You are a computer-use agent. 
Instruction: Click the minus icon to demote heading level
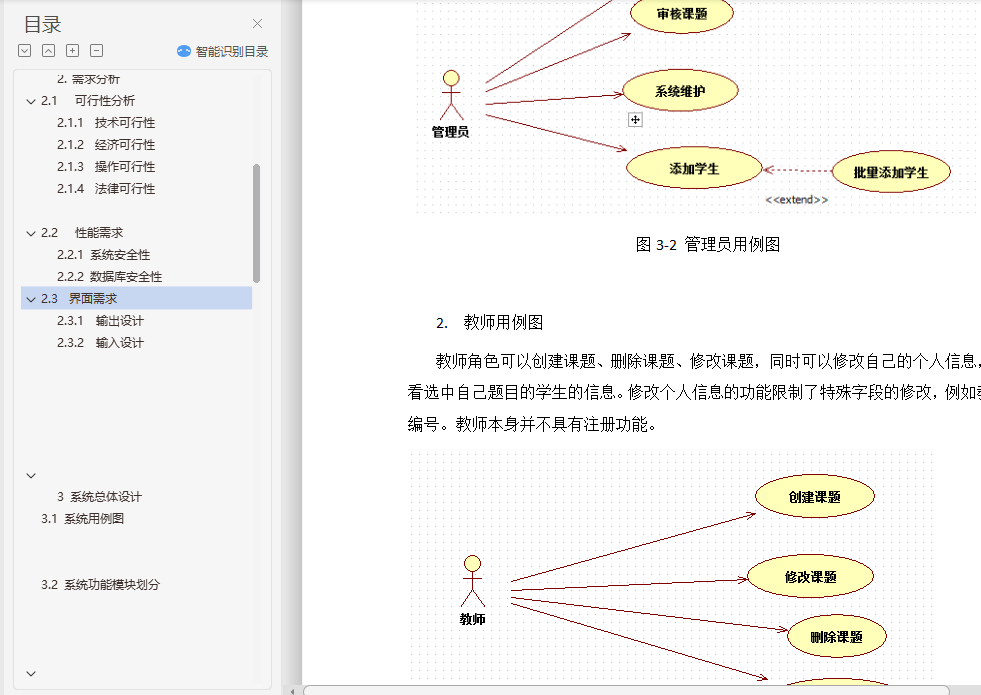[96, 51]
